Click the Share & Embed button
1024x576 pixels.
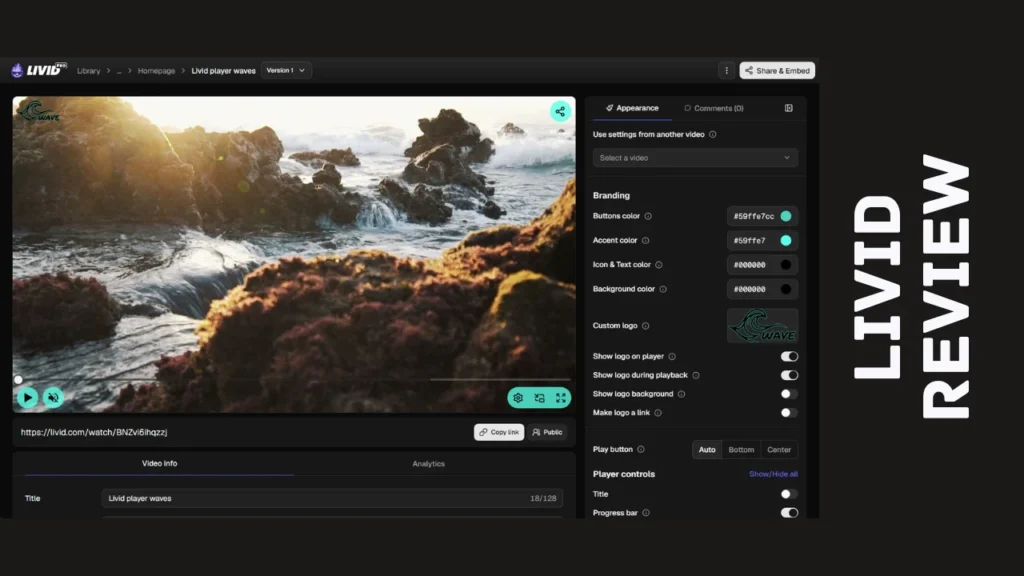[777, 71]
